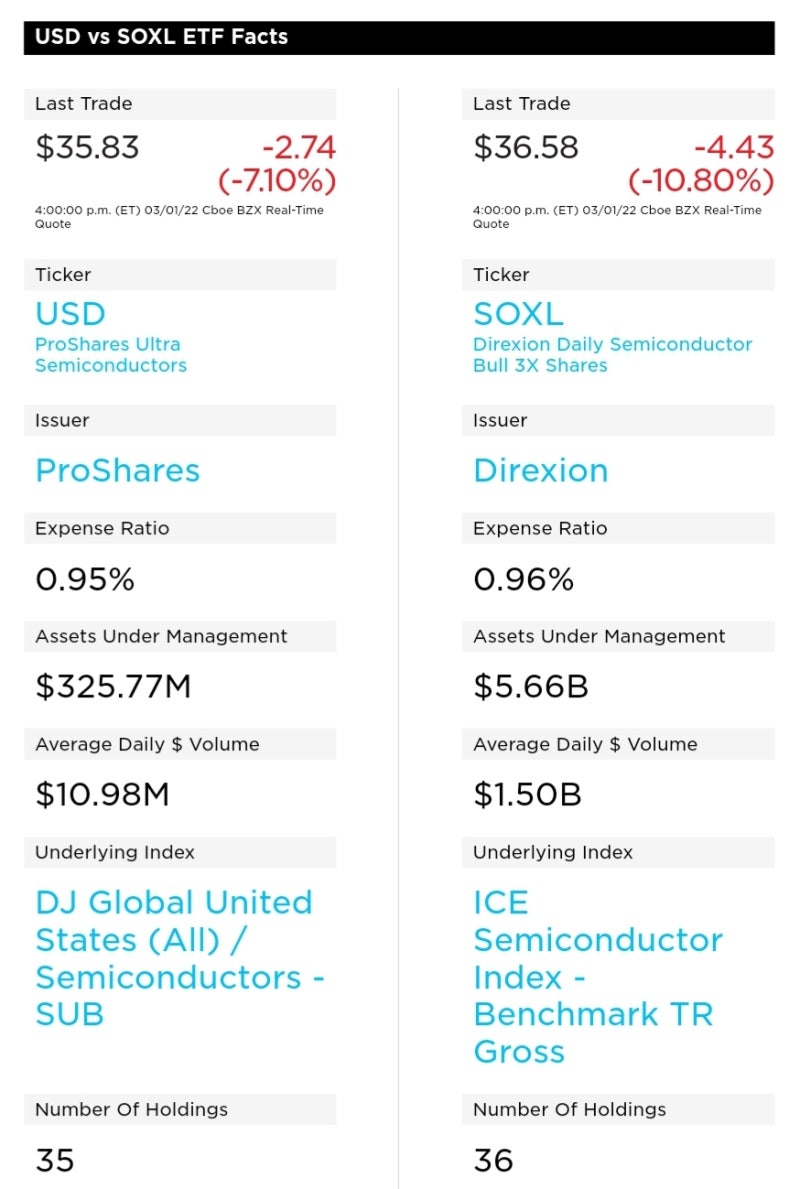Open the USD ticker link
800x1189 pixels.
tap(70, 314)
